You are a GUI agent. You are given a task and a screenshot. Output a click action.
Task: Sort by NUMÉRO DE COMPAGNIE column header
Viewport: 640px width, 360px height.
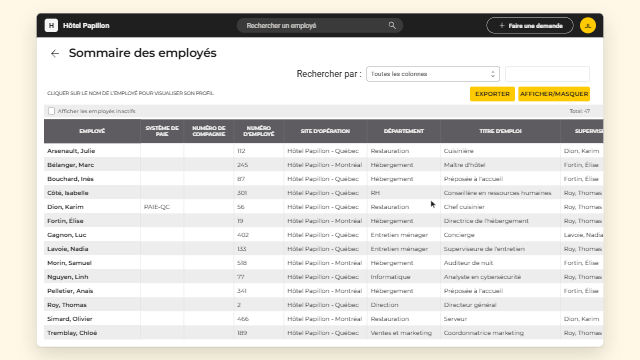pyautogui.click(x=209, y=131)
